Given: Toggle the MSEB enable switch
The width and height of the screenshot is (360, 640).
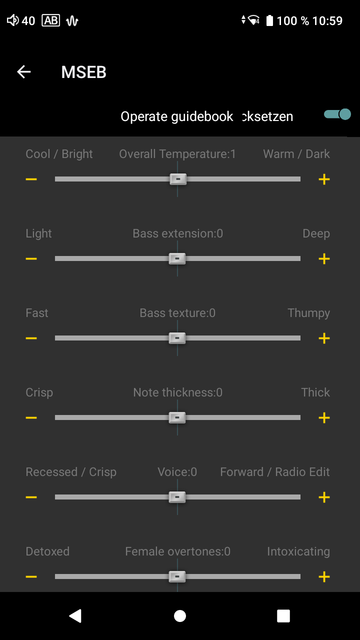Looking at the screenshot, I should (338, 114).
